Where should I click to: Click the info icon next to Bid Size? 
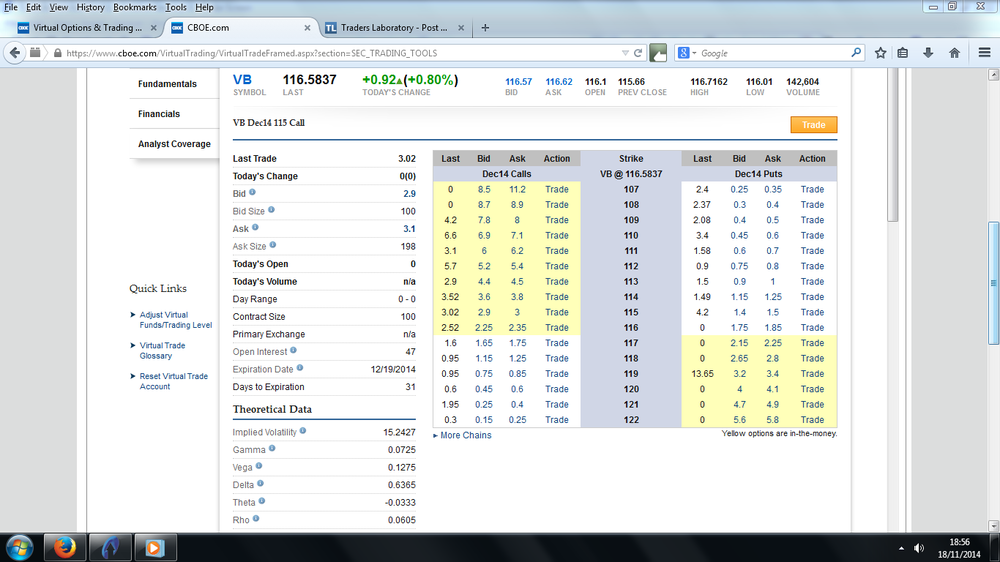click(271, 209)
